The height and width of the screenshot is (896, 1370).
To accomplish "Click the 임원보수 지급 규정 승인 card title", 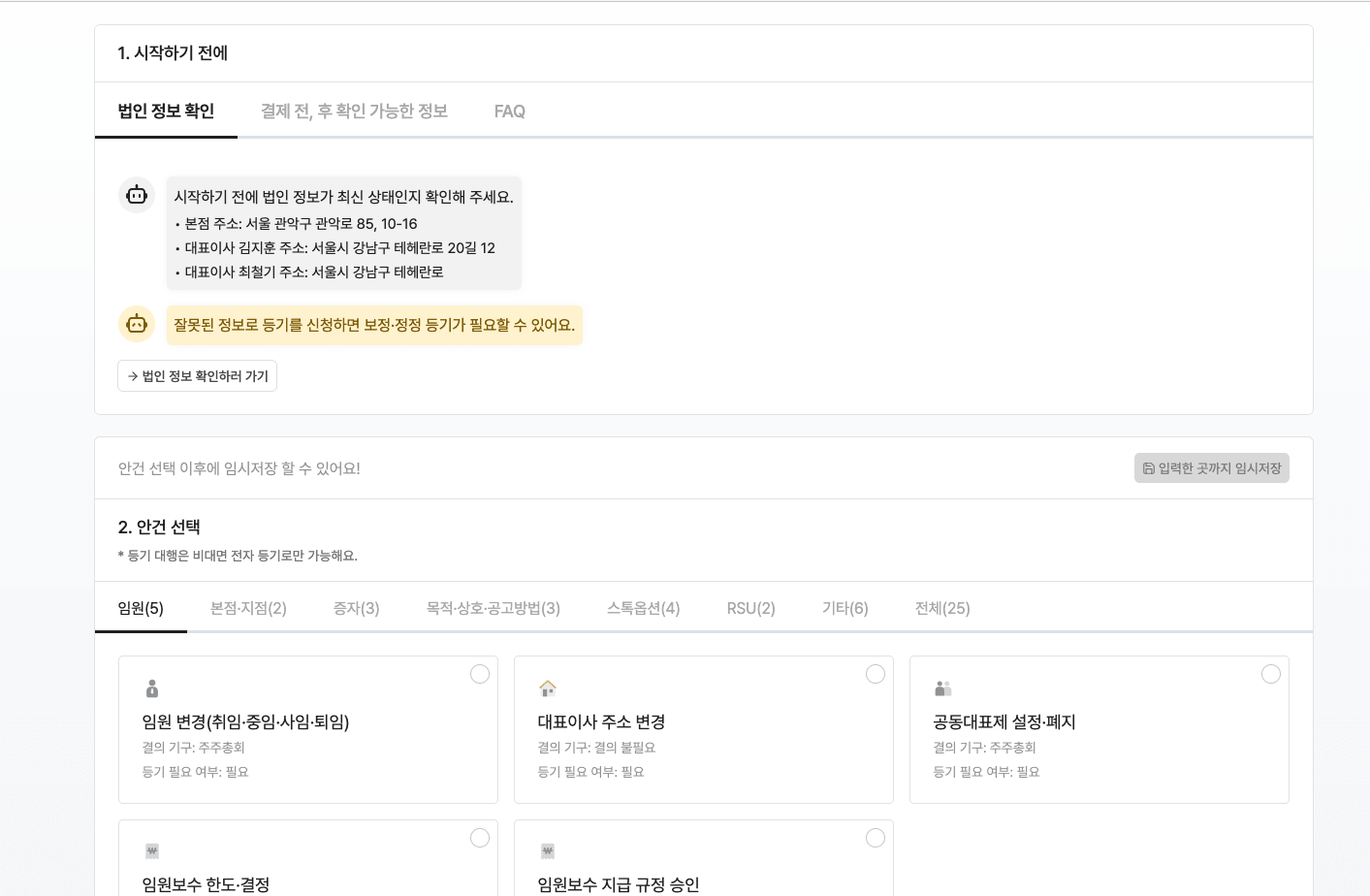I will coord(619,884).
